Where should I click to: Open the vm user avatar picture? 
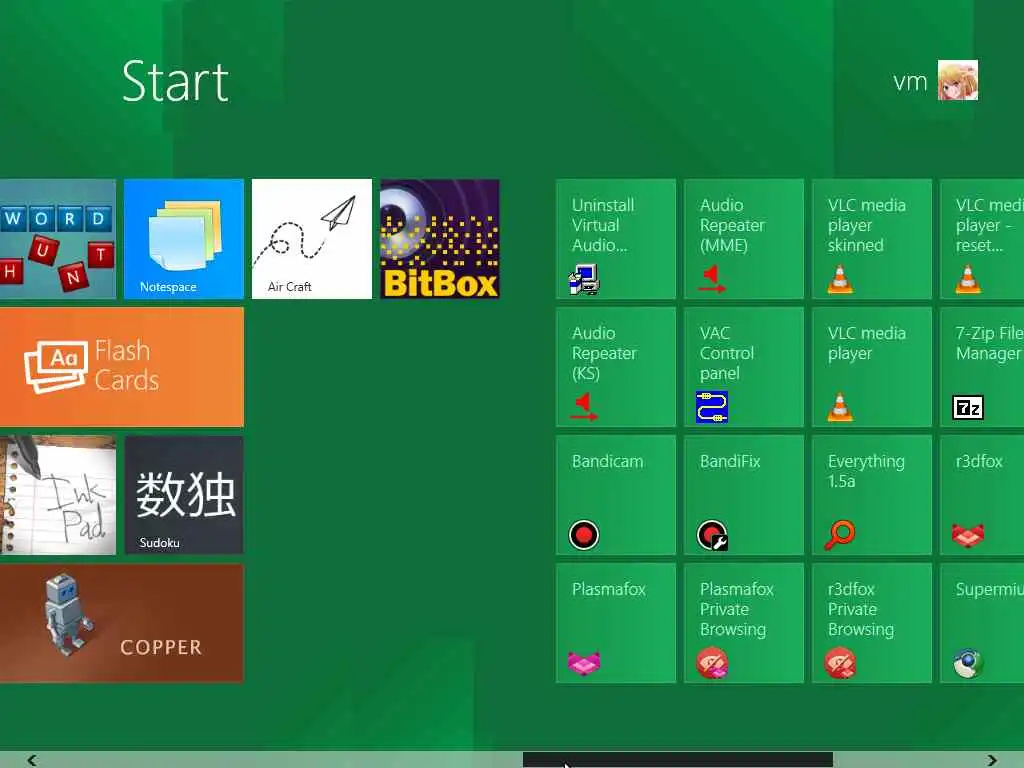(958, 80)
